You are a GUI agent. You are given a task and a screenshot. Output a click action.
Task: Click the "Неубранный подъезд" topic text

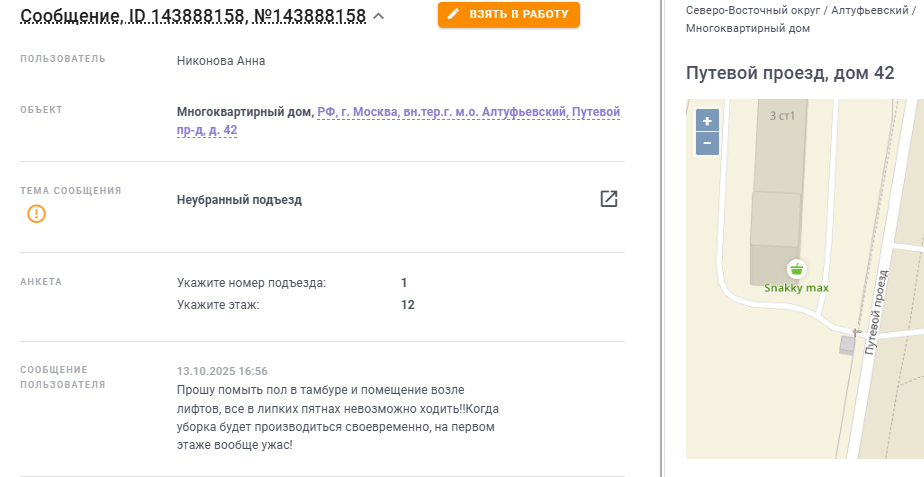[x=239, y=200]
